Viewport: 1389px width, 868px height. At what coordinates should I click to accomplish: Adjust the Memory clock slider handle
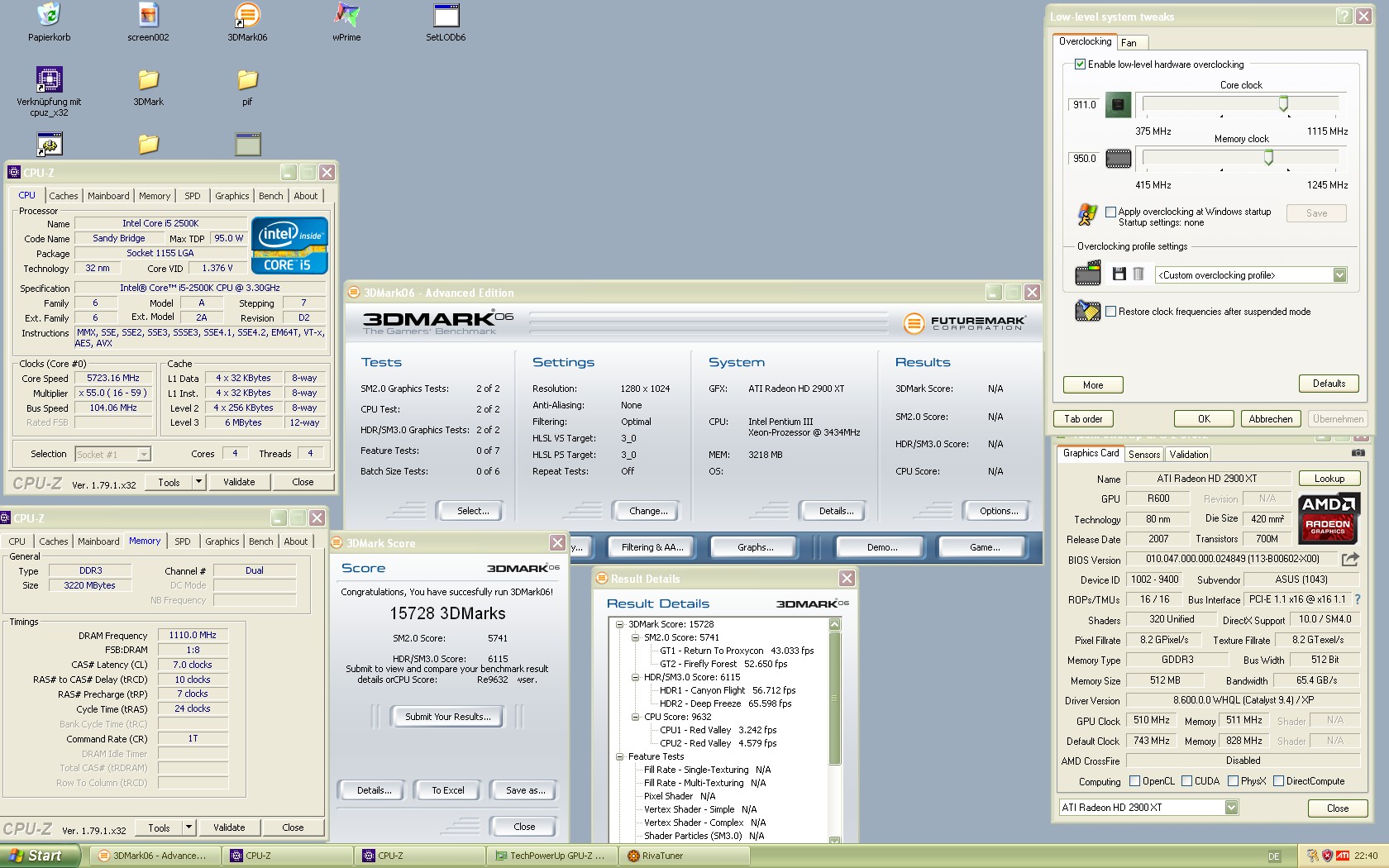click(1268, 157)
